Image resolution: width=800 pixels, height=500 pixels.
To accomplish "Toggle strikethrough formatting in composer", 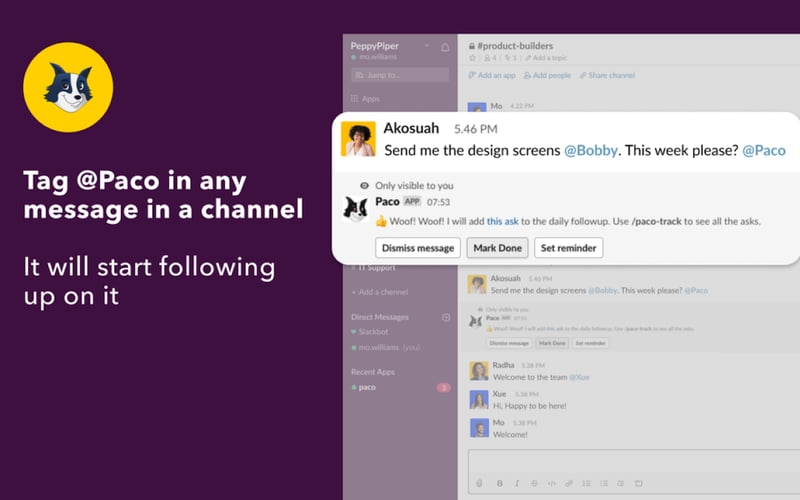I will tap(534, 483).
